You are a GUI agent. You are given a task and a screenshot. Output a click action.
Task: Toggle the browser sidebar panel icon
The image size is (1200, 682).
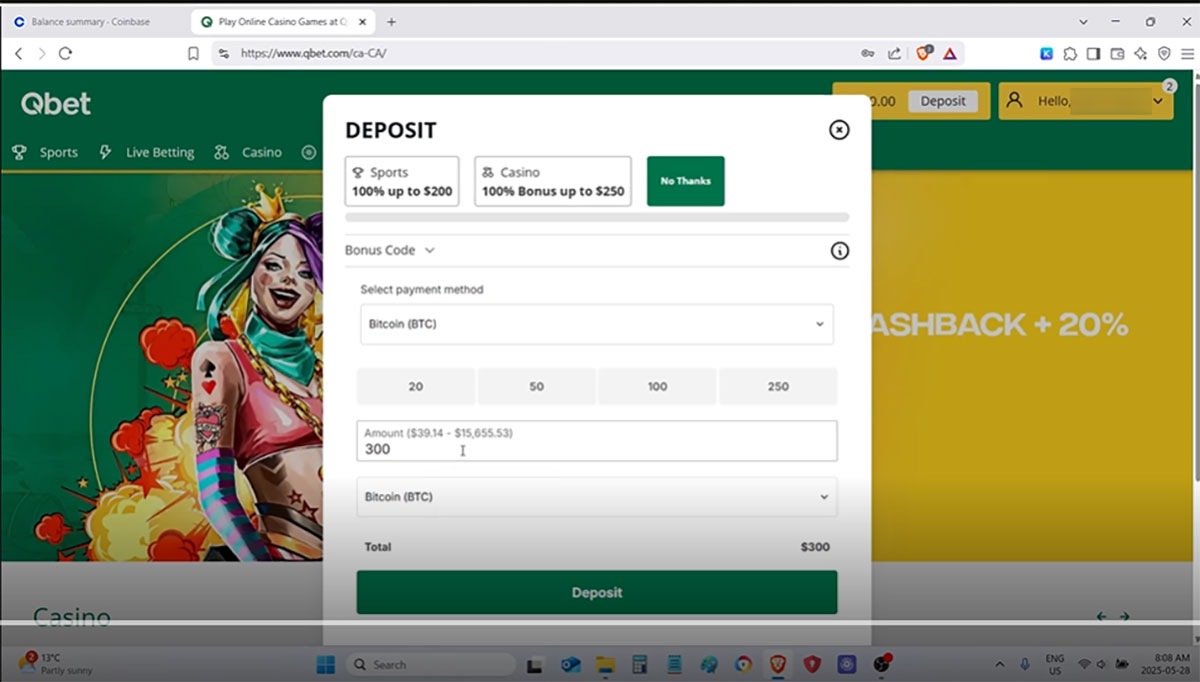[1094, 54]
